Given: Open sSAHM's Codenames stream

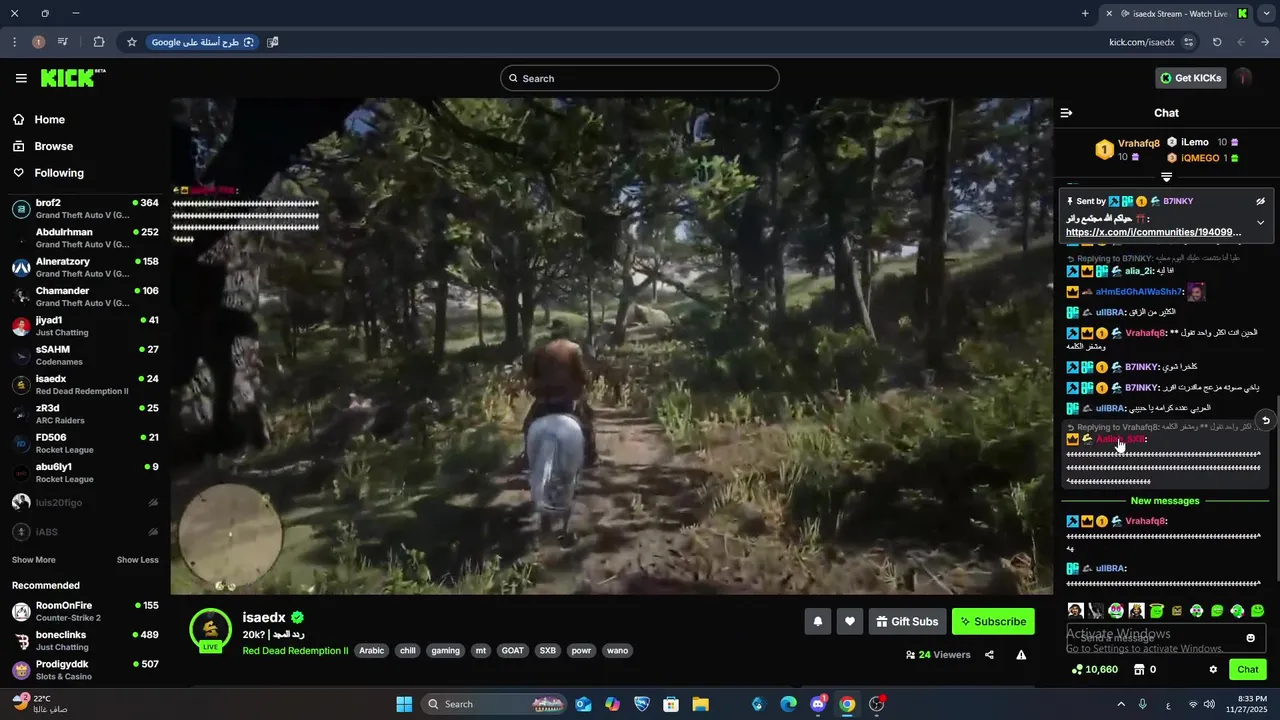Looking at the screenshot, I should pos(85,355).
